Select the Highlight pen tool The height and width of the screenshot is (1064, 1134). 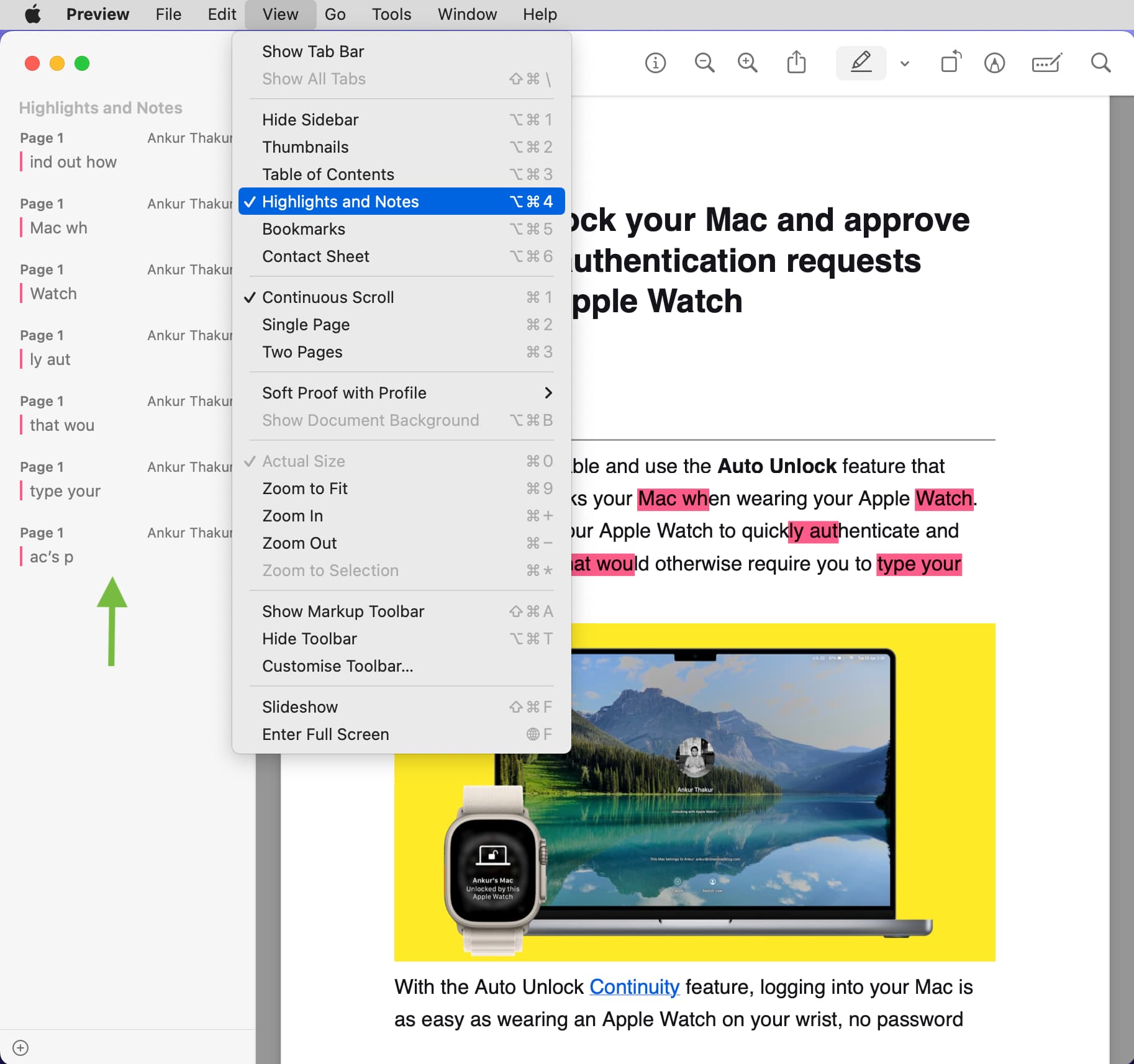[861, 63]
